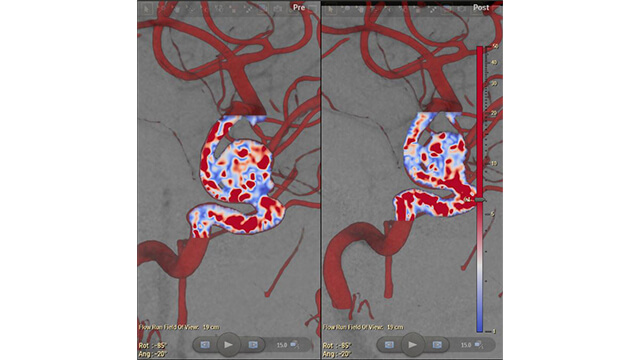Play the Post flow run
This screenshot has width=640, height=360.
413,345
